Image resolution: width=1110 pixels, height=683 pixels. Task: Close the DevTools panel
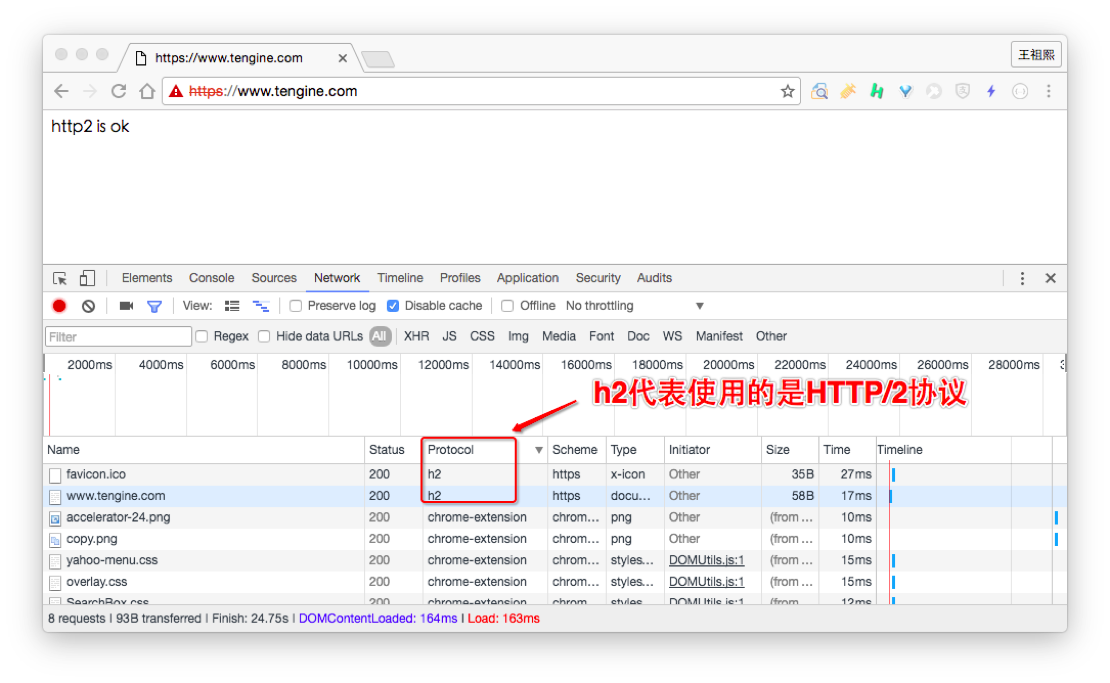pos(1051,278)
